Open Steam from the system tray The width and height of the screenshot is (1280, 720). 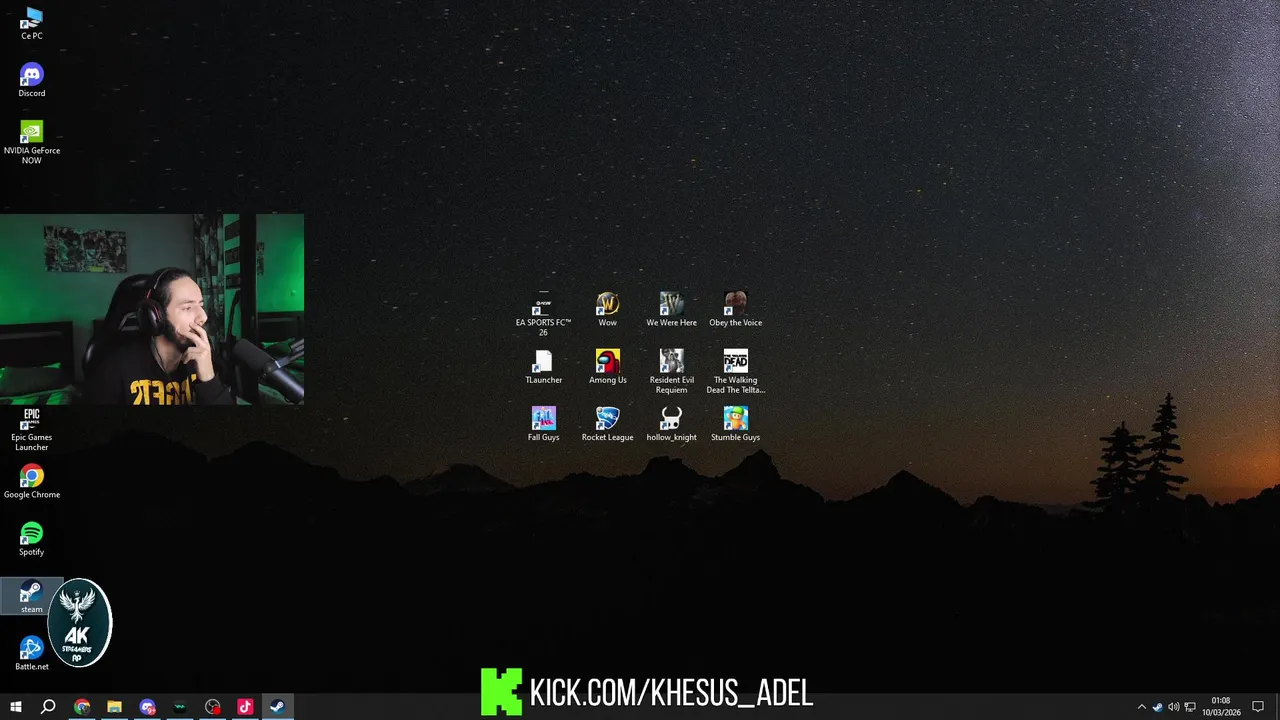pos(1158,707)
